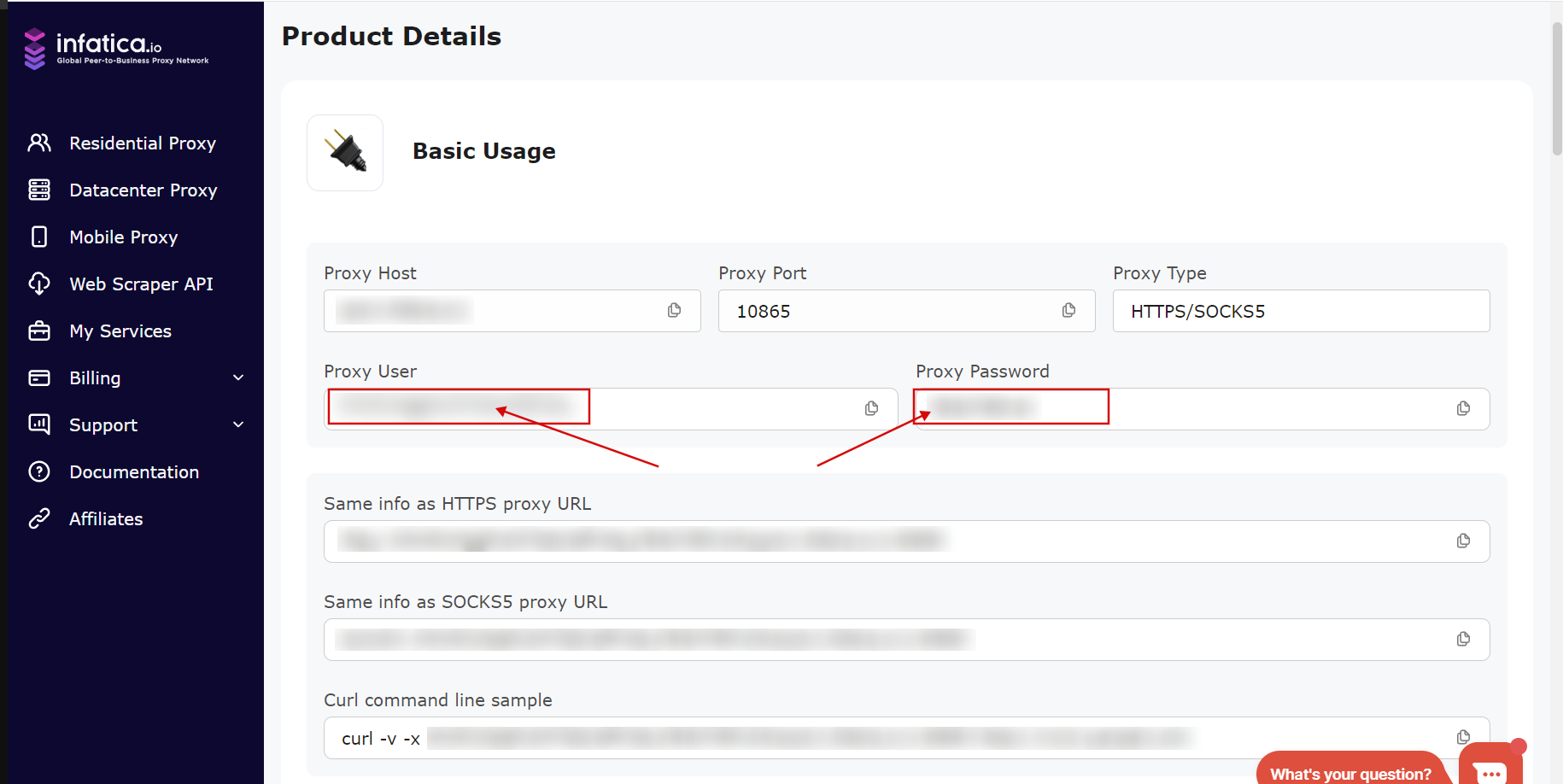The height and width of the screenshot is (784, 1563).
Task: Click the Support menu label
Action: tap(103, 424)
